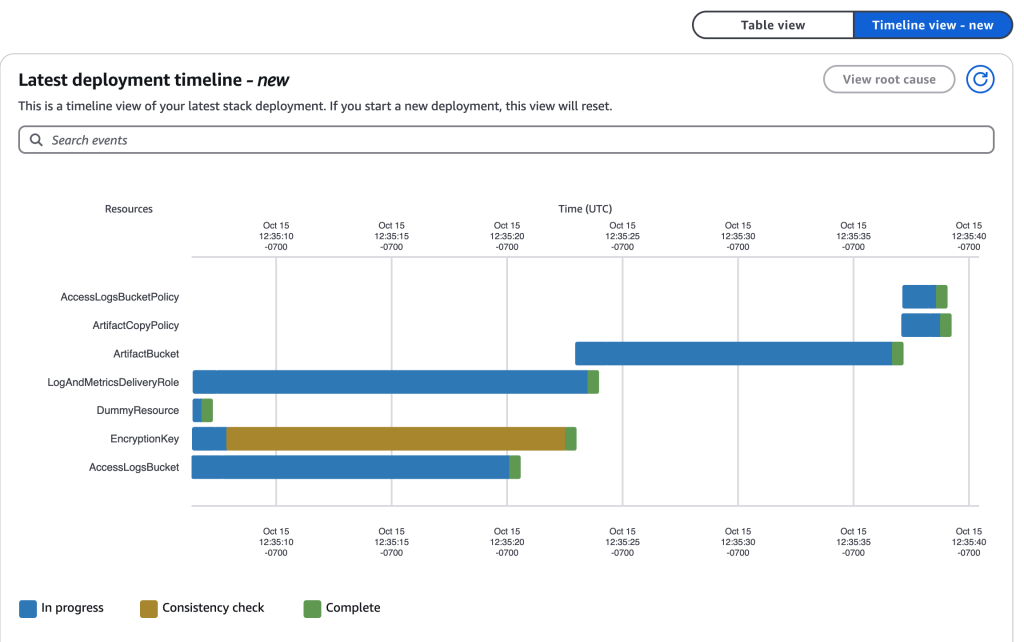Viewport: 1024px width, 642px height.
Task: Click the refresh icon to reload timeline
Action: click(980, 79)
